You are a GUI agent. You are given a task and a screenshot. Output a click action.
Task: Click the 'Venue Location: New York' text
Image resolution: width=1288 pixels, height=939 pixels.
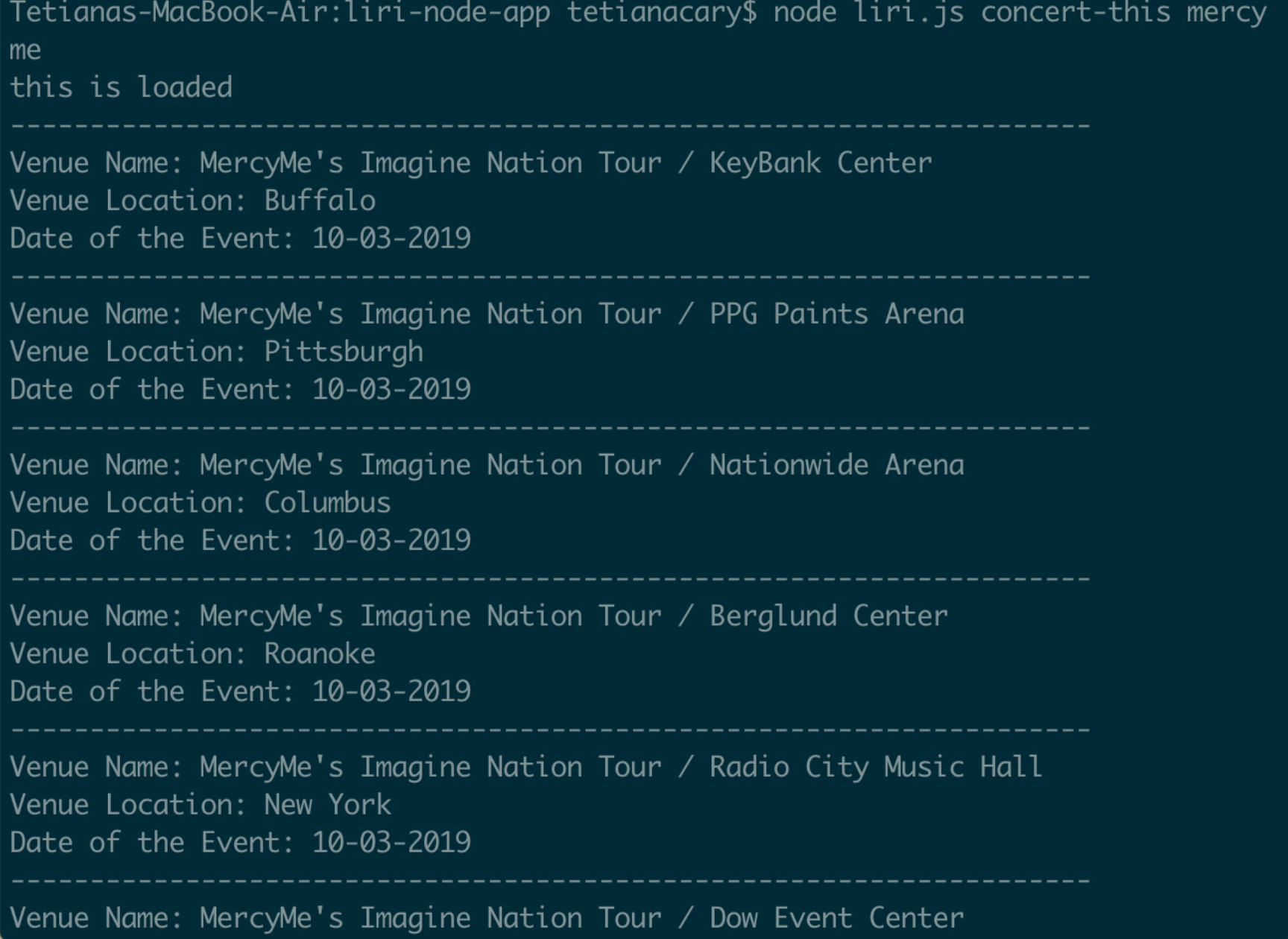201,805
